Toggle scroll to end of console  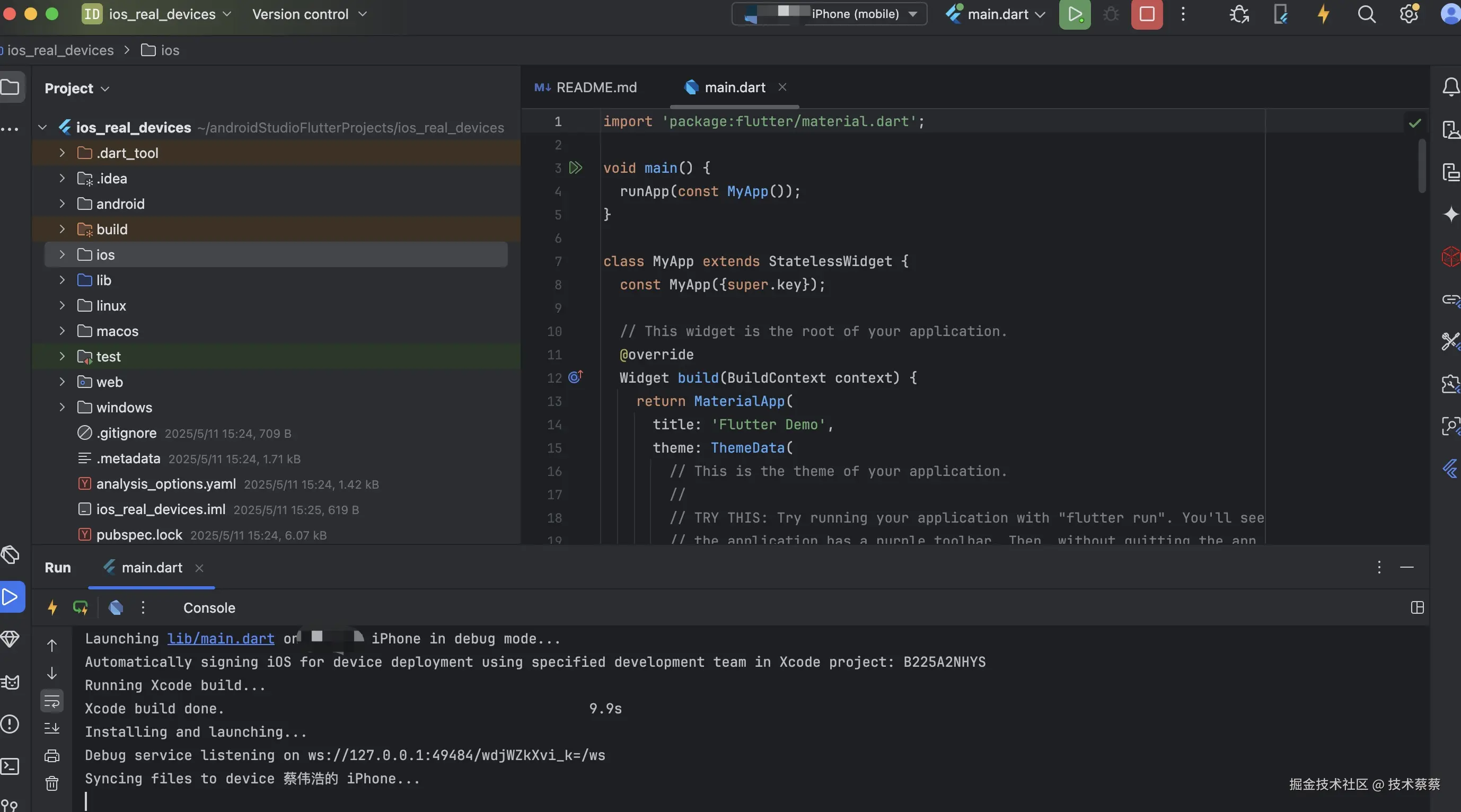[51, 728]
